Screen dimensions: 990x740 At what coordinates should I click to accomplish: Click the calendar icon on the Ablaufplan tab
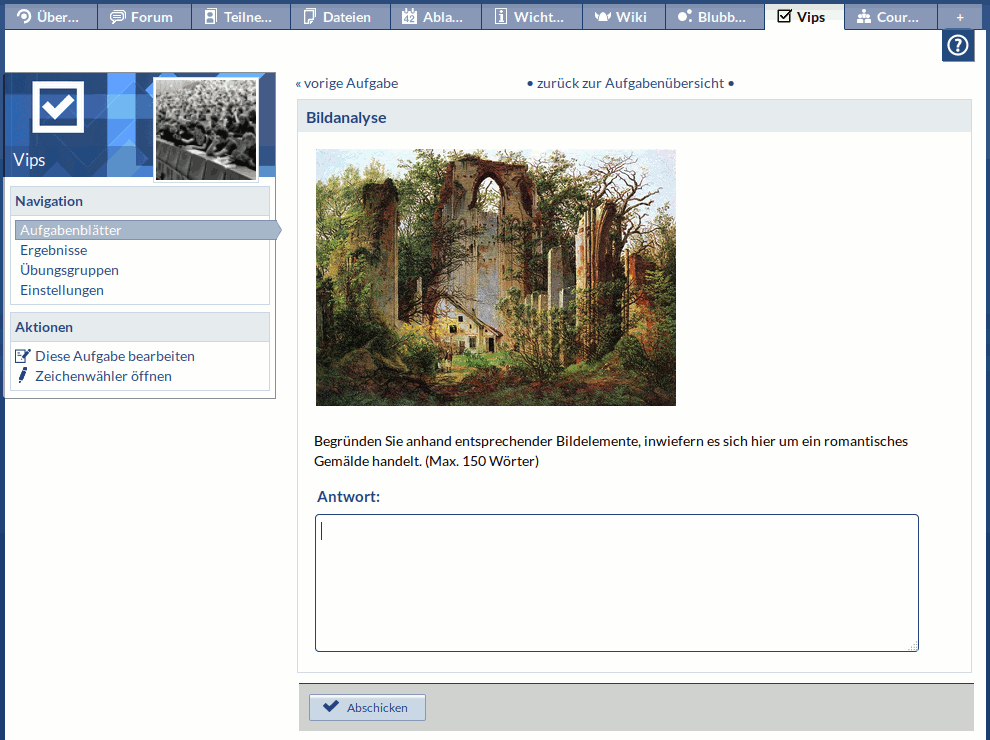pos(409,17)
